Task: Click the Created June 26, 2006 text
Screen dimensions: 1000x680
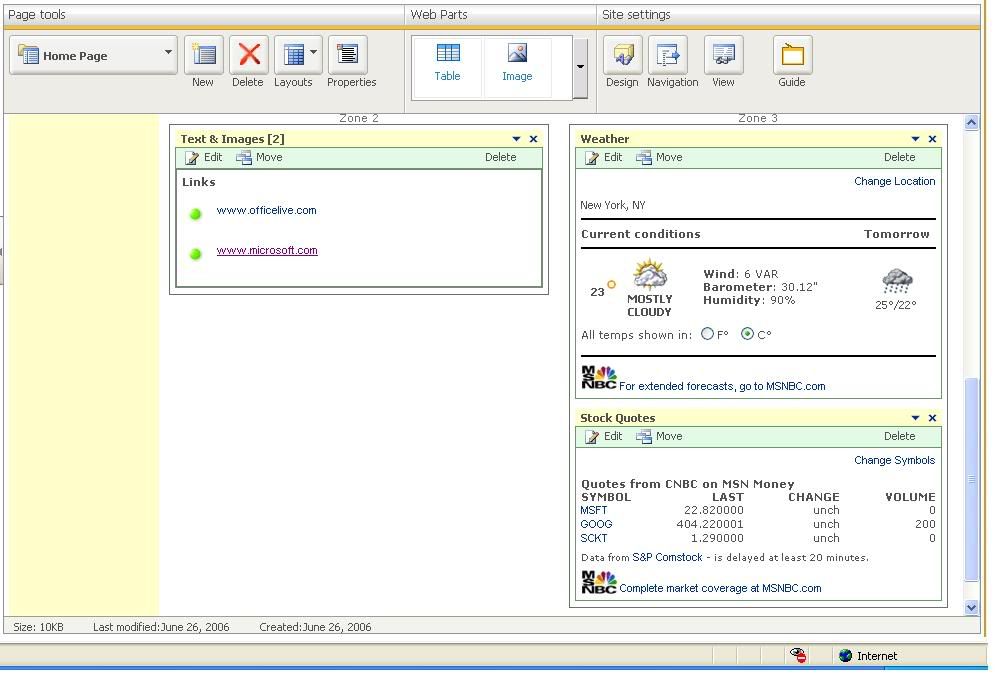Action: click(x=315, y=627)
